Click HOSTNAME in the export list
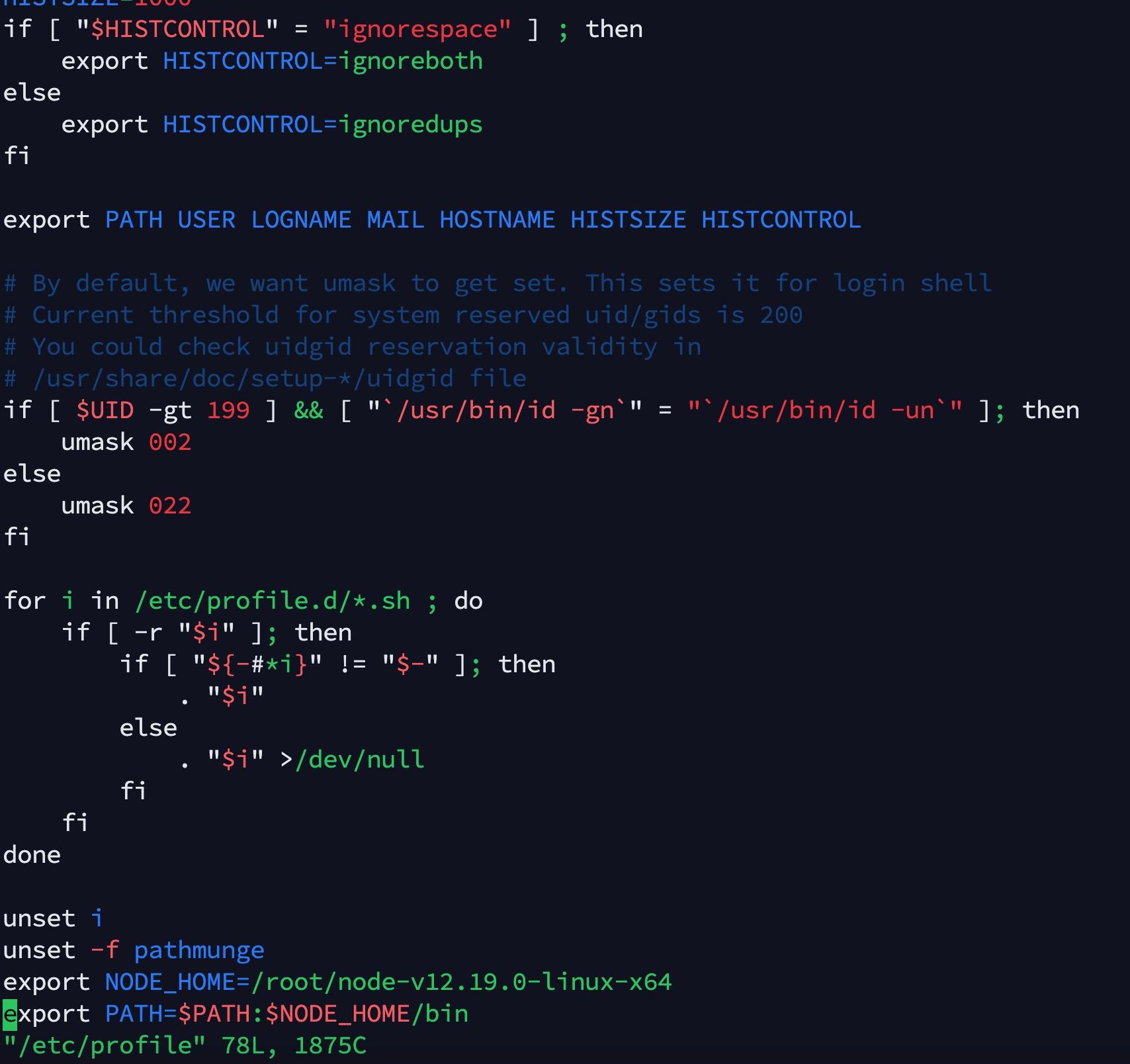Viewport: 1130px width, 1064px height. (x=498, y=220)
